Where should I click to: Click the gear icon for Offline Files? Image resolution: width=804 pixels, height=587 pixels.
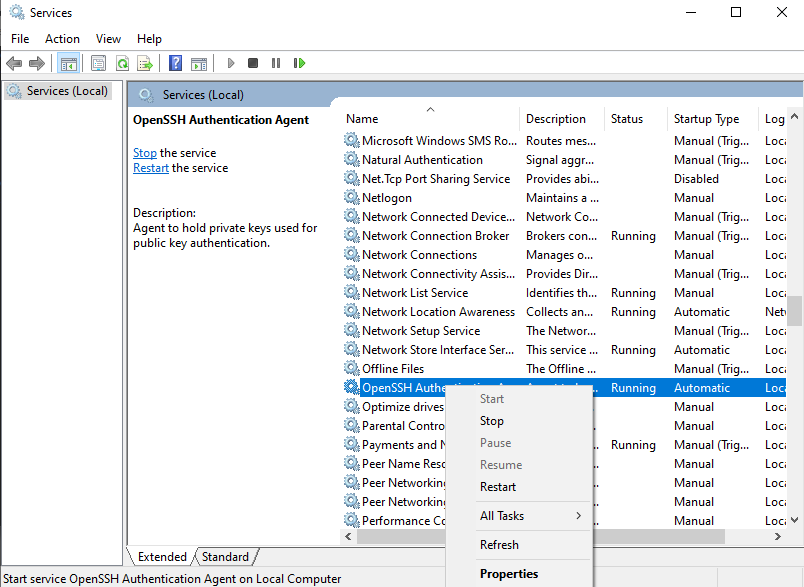coord(352,368)
